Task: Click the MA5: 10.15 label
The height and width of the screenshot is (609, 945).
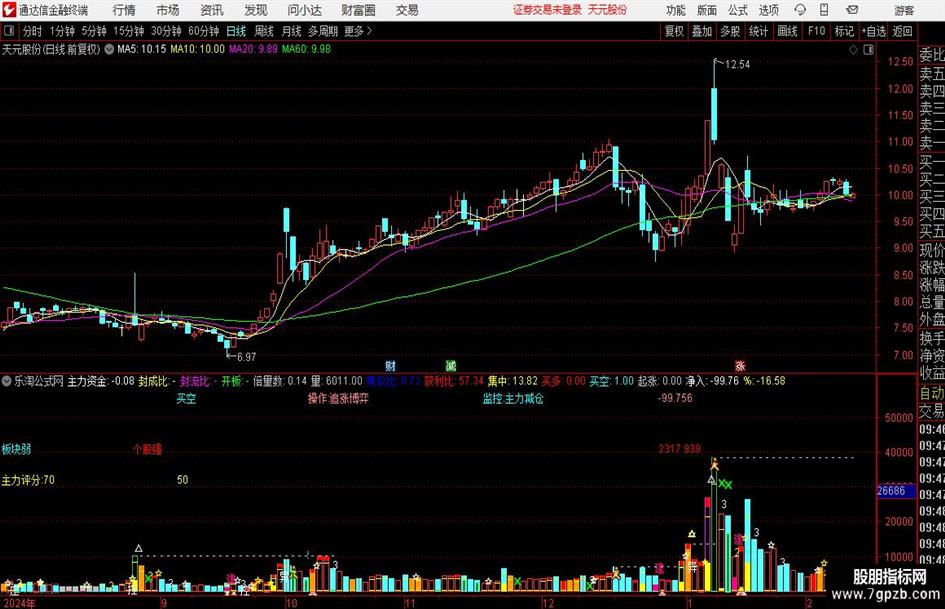Action: pyautogui.click(x=141, y=49)
